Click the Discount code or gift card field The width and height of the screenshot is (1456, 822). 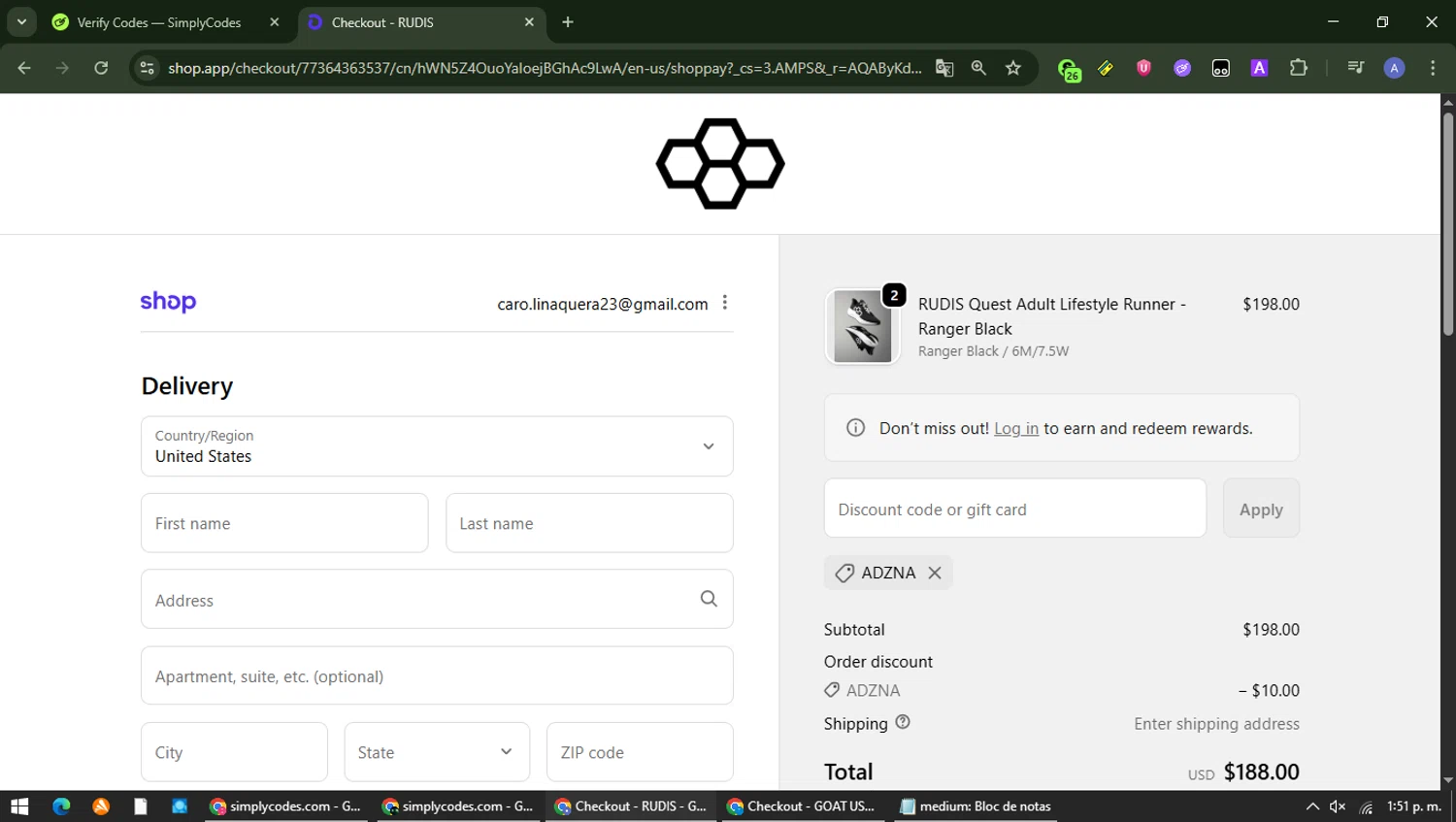(1015, 508)
